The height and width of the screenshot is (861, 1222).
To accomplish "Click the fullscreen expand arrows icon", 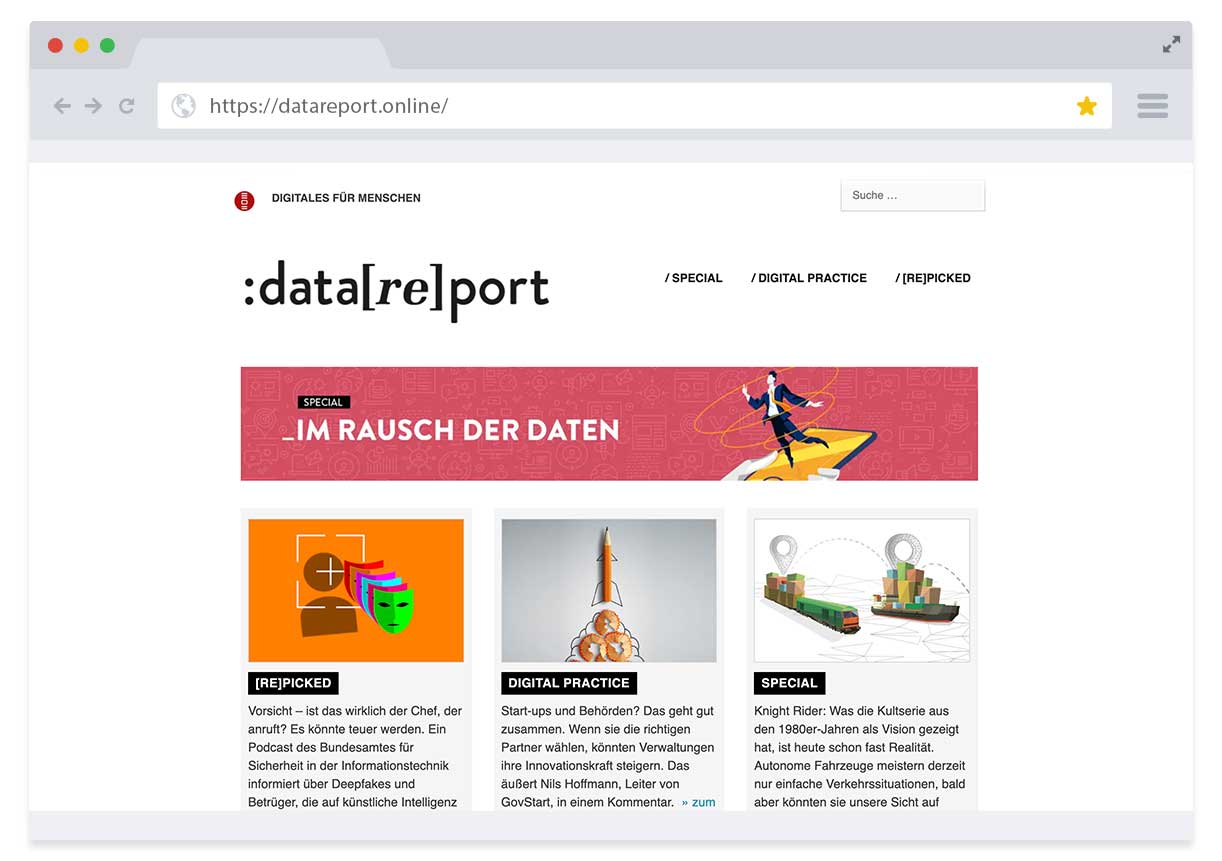I will [x=1171, y=45].
